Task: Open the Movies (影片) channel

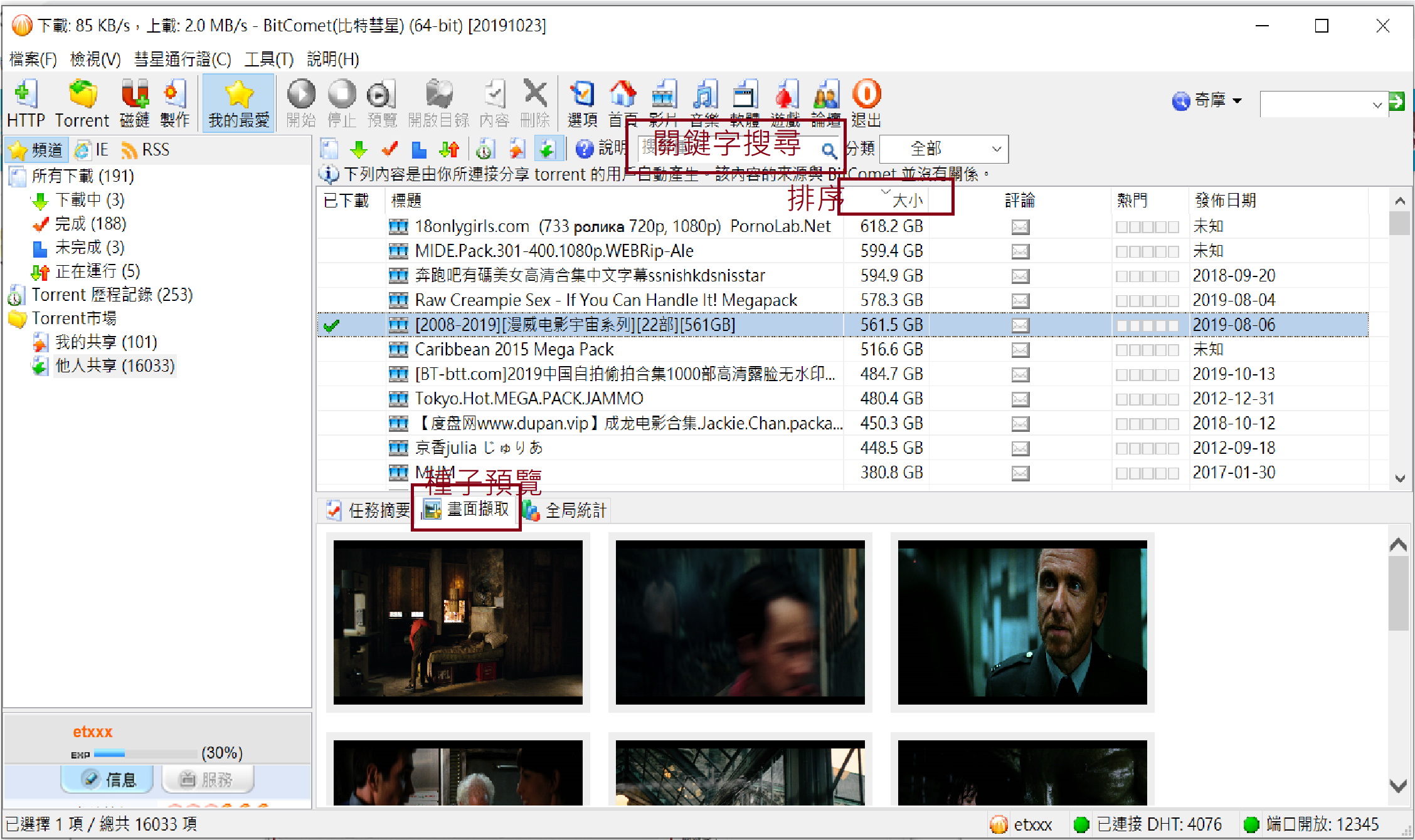Action: [x=664, y=104]
